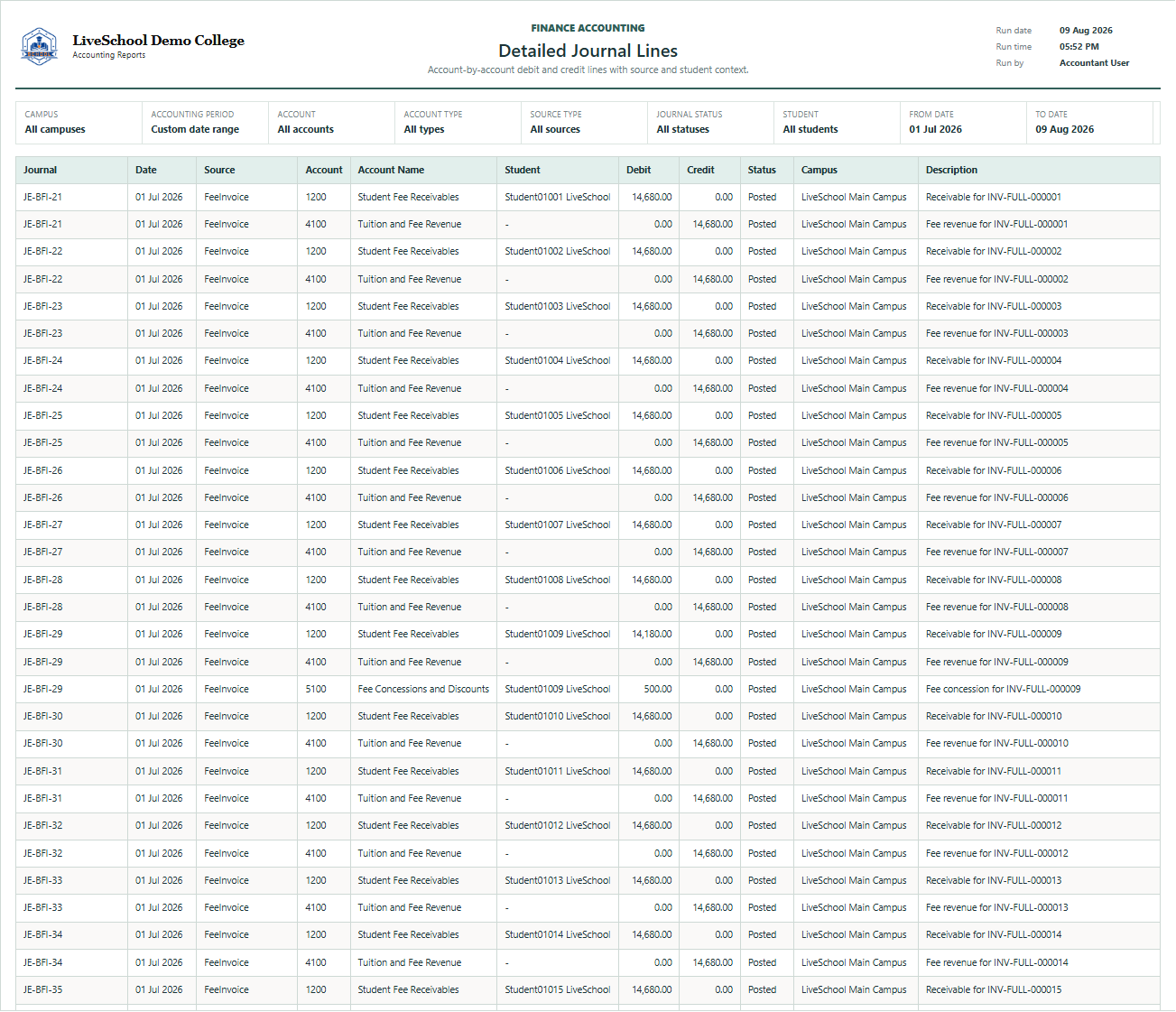Select the 'Student01006 LiveSchool' student cell

pyautogui.click(x=558, y=470)
